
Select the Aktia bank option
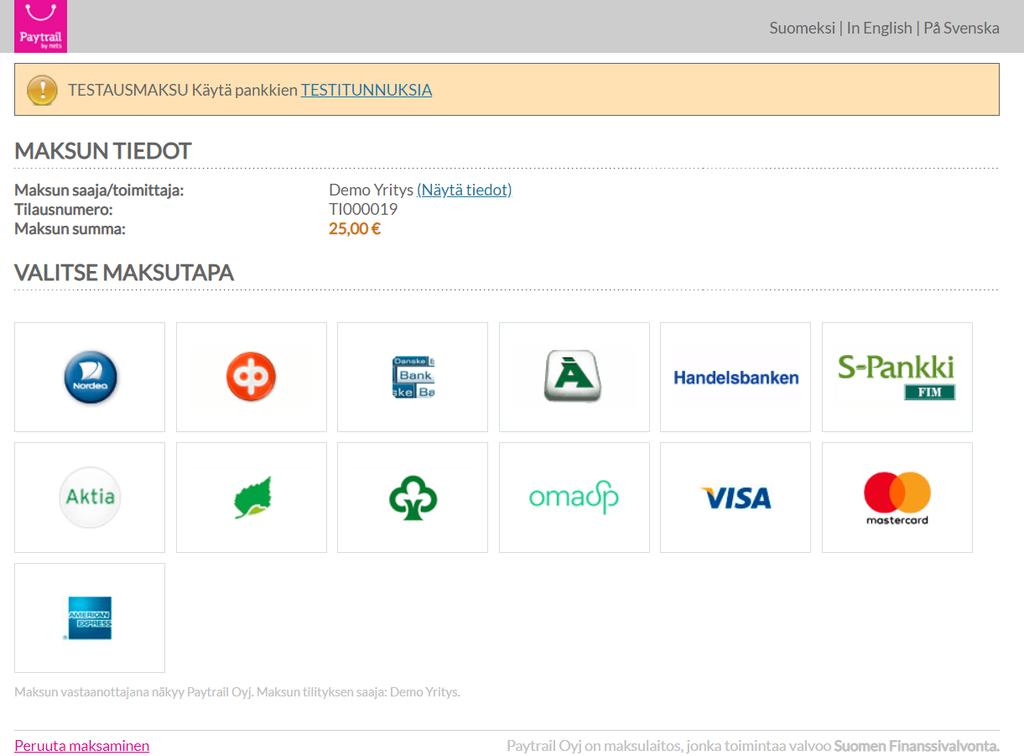pyautogui.click(x=89, y=497)
